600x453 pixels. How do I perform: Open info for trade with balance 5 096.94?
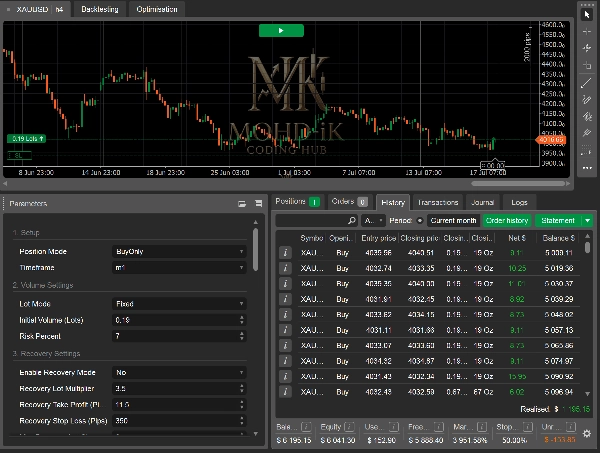point(285,392)
